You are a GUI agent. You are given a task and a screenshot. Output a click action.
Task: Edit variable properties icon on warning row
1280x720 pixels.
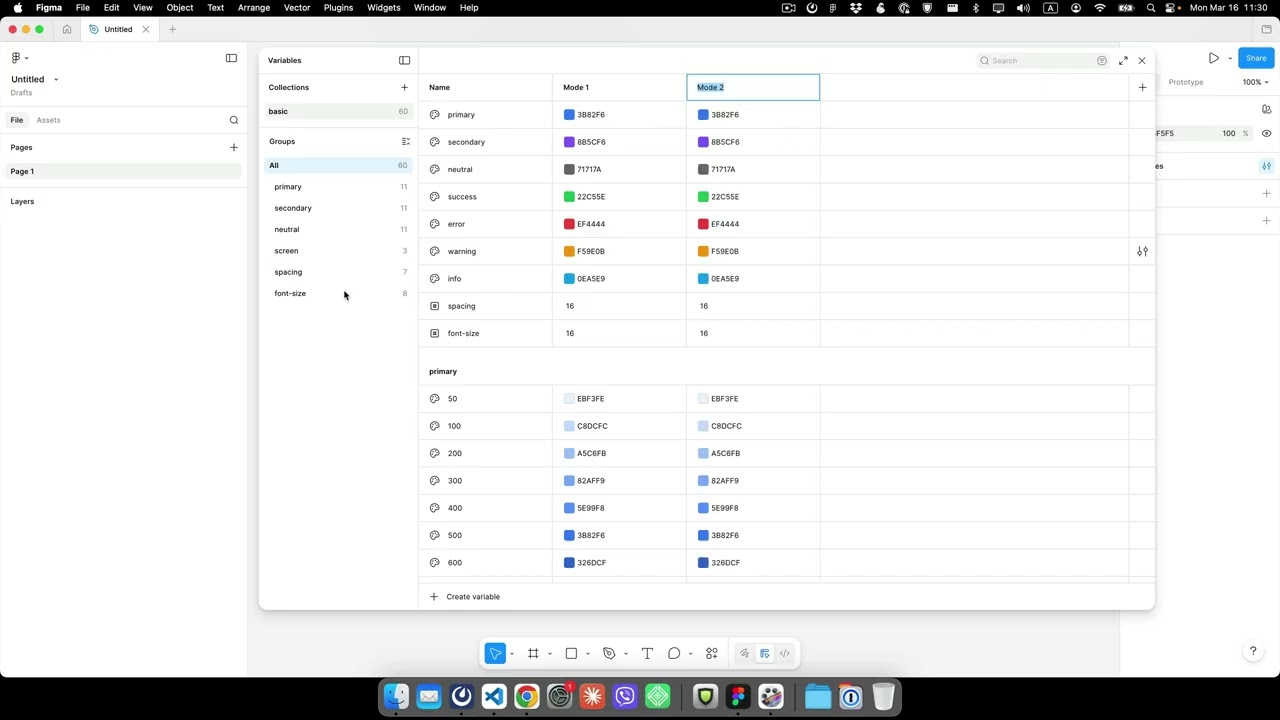(x=1142, y=251)
